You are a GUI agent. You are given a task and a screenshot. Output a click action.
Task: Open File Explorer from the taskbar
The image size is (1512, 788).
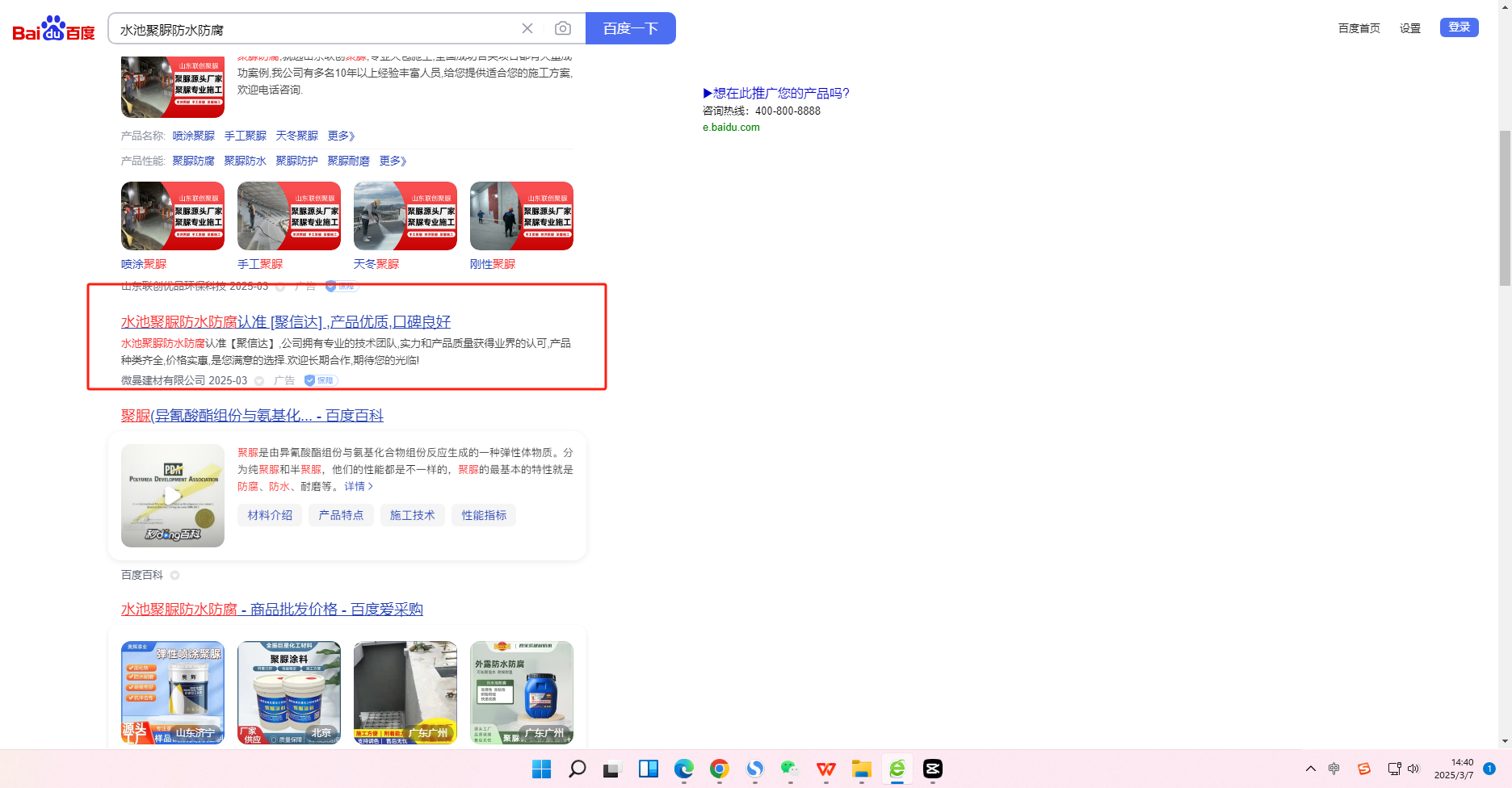[862, 769]
